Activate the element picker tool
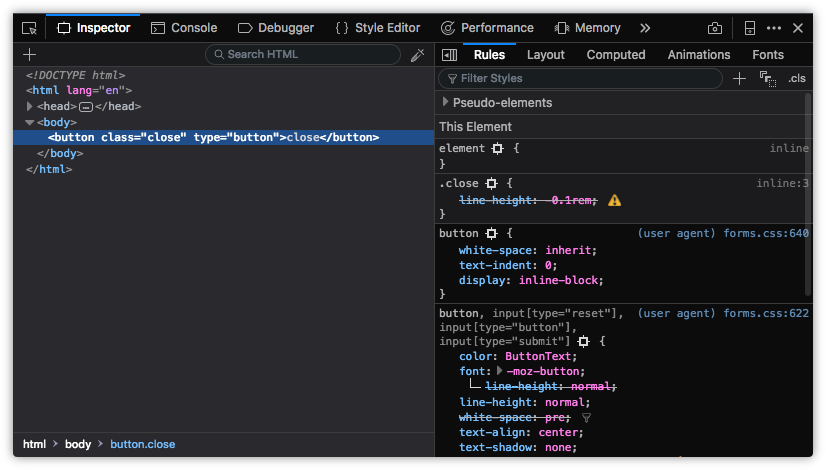The width and height of the screenshot is (826, 470). tap(29, 28)
